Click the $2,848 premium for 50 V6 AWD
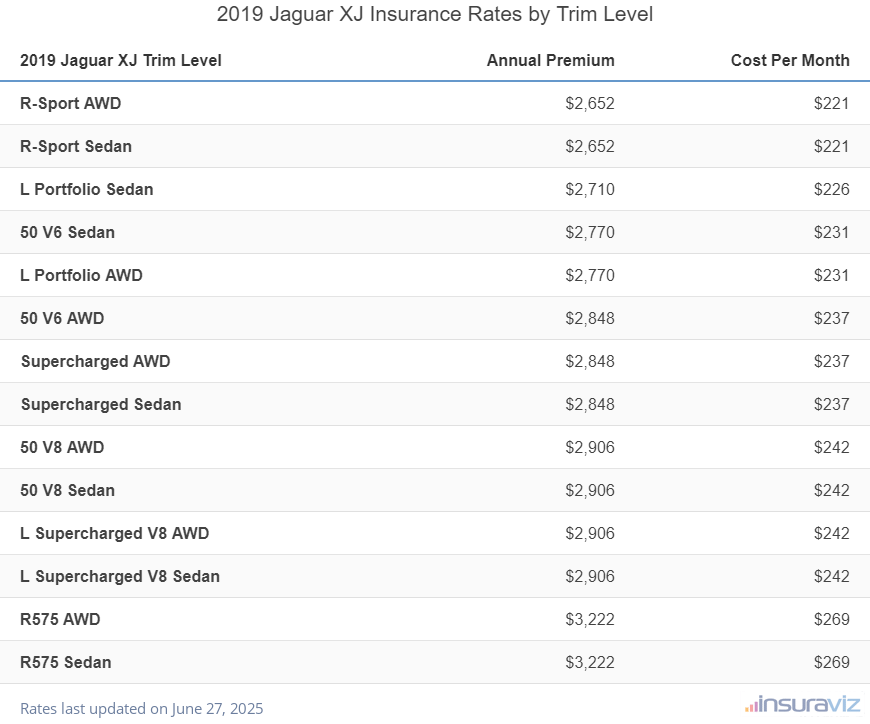The height and width of the screenshot is (724, 870). click(x=590, y=318)
